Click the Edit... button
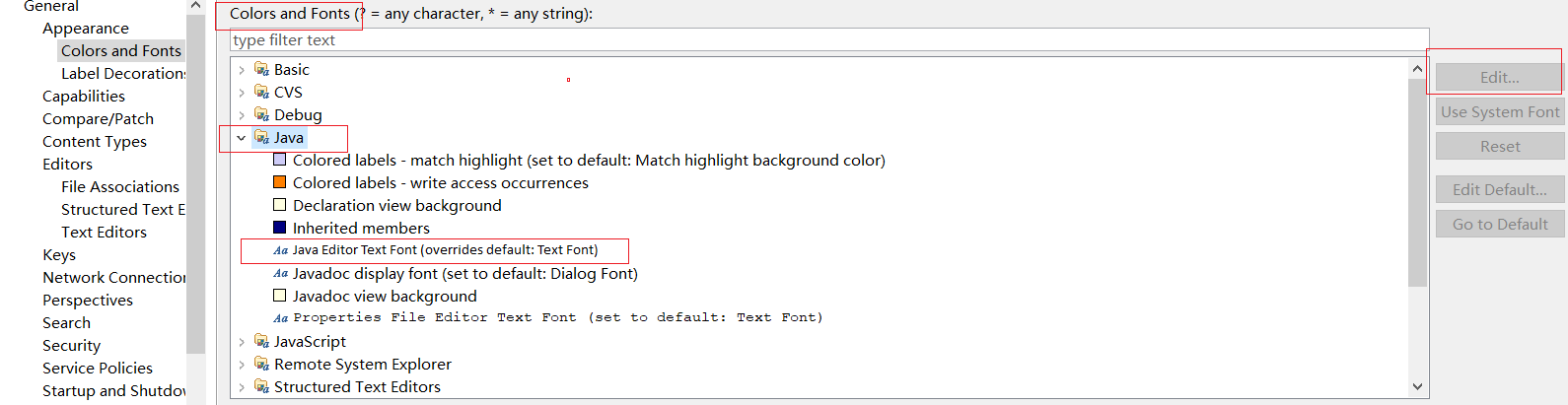Viewport: 1568px width, 405px height. coord(1500,77)
